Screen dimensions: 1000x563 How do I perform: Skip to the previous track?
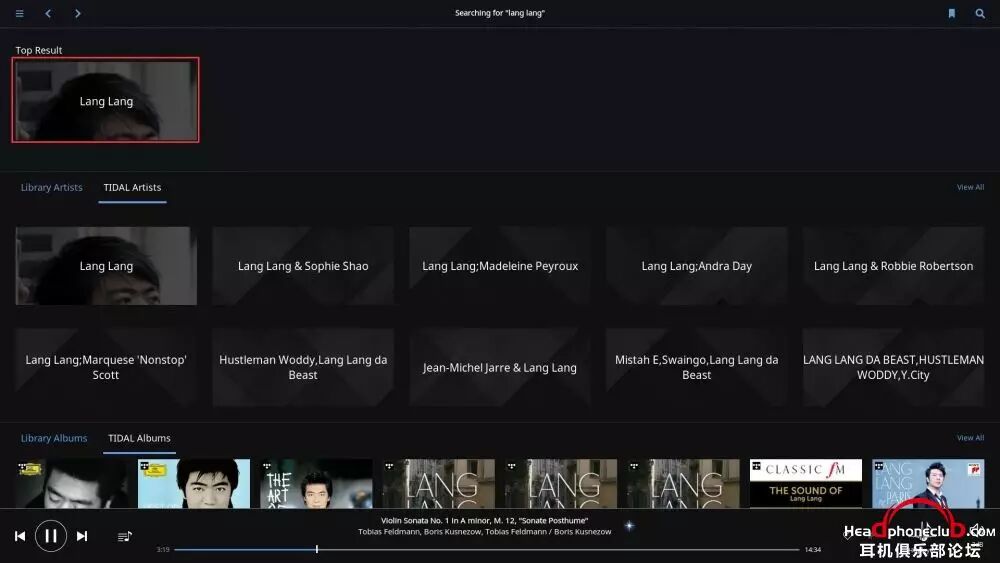pyautogui.click(x=20, y=536)
